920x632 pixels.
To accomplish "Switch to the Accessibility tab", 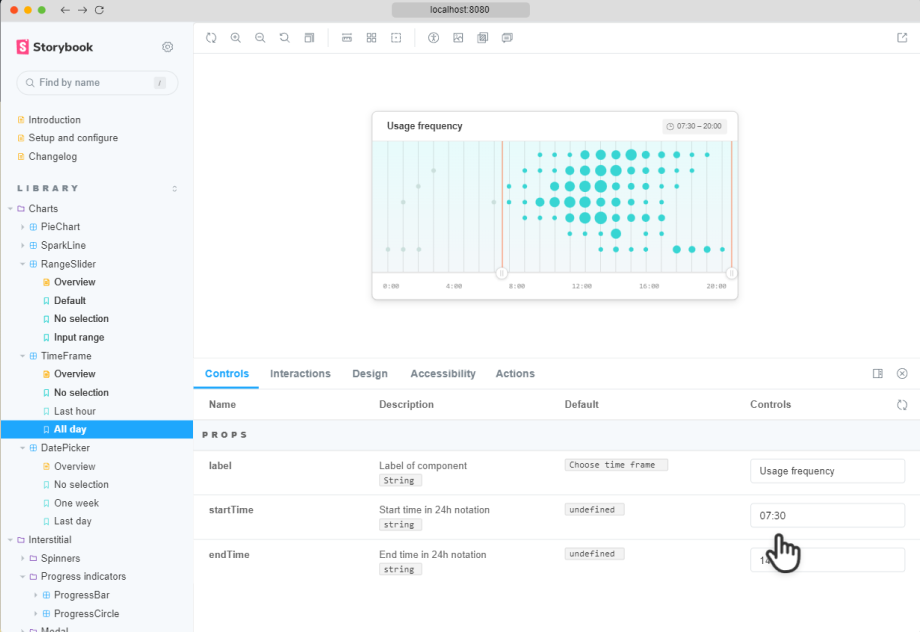I will click(443, 374).
